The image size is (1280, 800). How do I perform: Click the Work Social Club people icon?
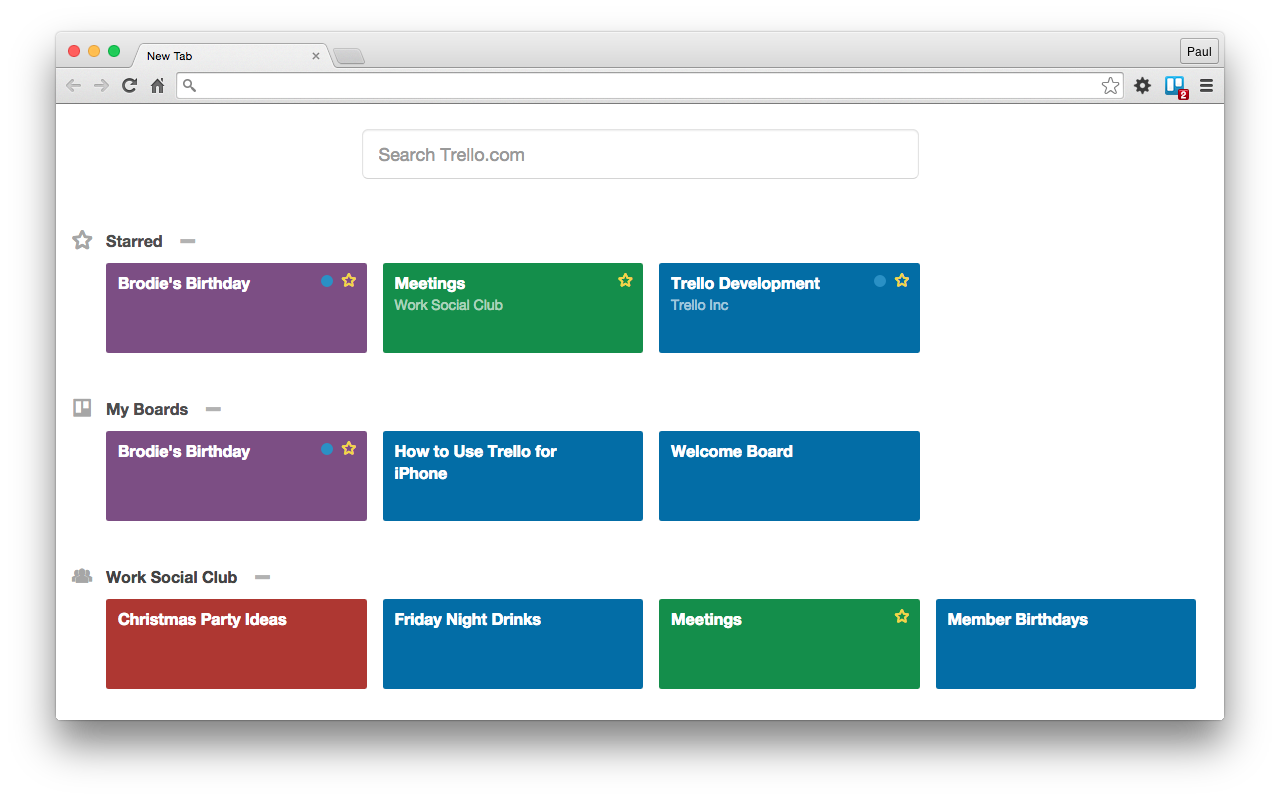82,576
